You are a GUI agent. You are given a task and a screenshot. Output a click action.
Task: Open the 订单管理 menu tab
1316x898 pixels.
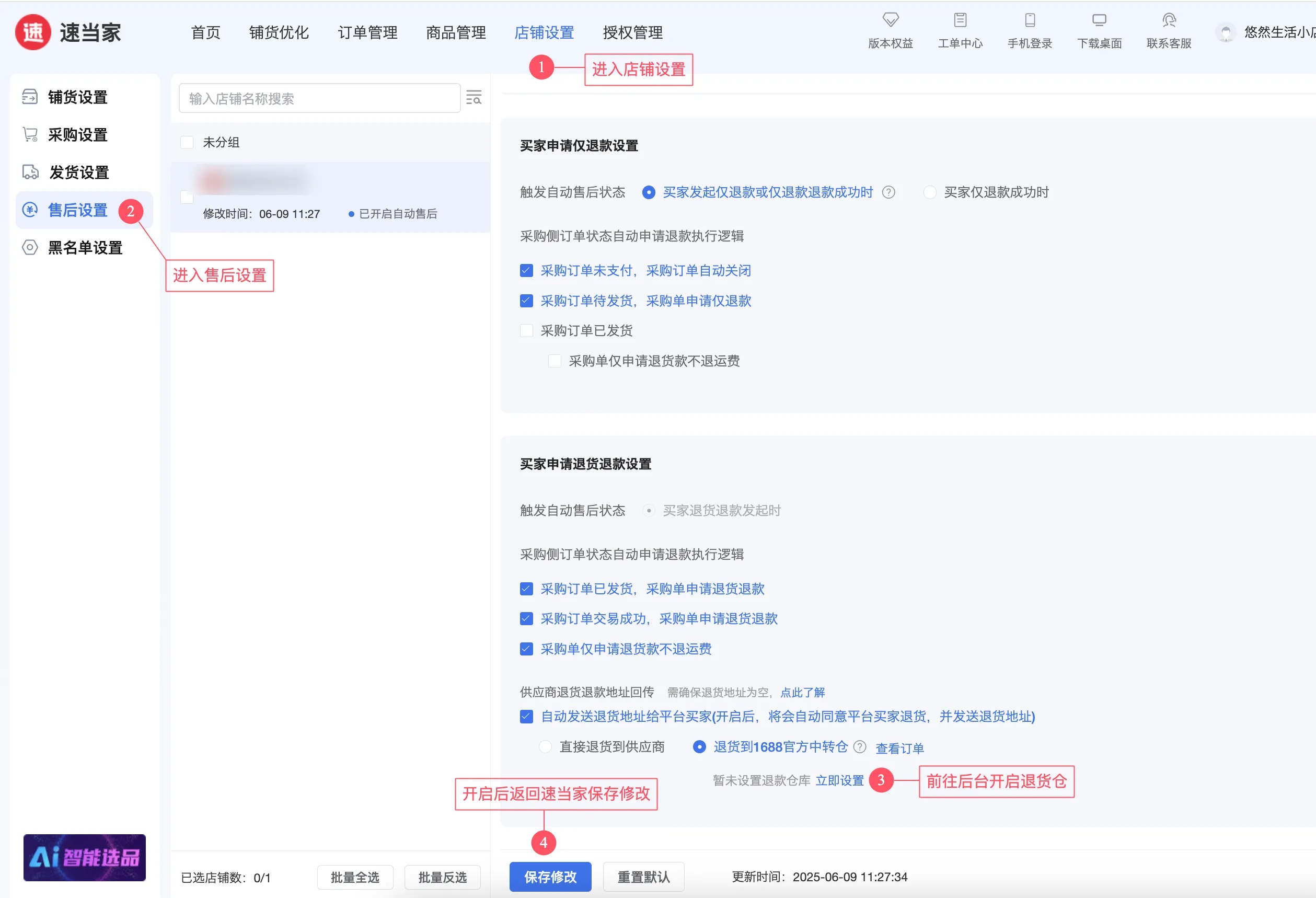click(x=367, y=33)
